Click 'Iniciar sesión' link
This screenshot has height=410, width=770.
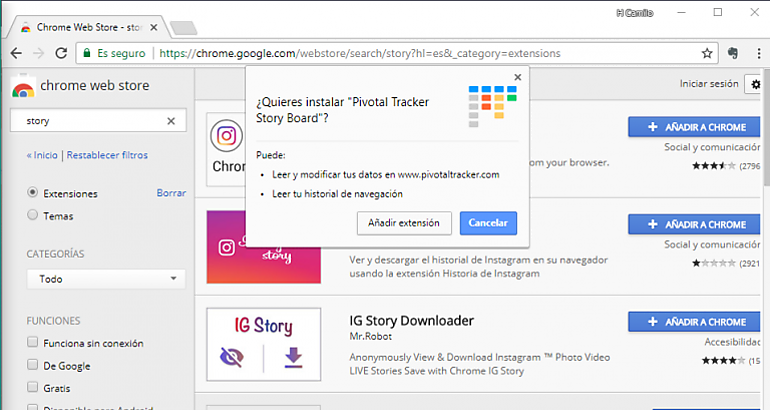point(709,84)
